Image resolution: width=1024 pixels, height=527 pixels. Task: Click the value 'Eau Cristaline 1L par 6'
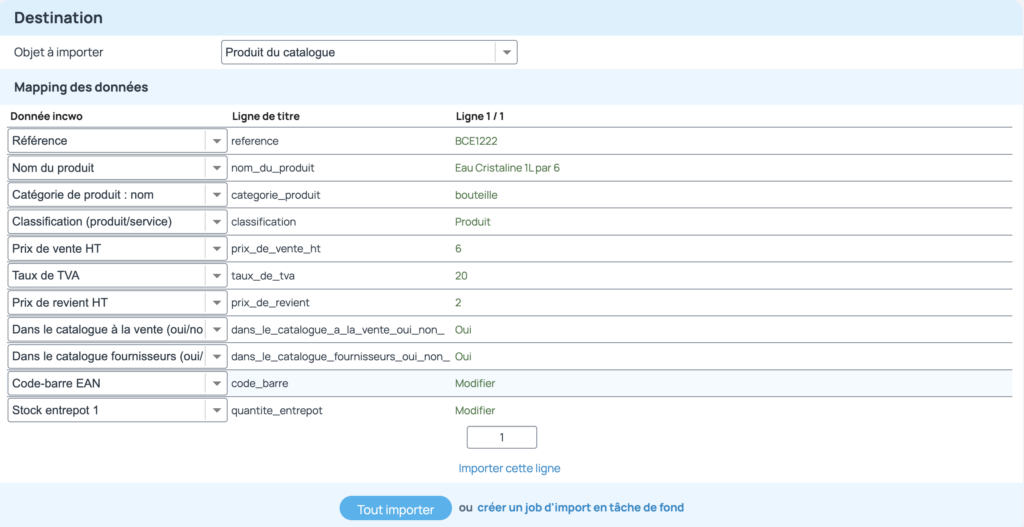[507, 168]
